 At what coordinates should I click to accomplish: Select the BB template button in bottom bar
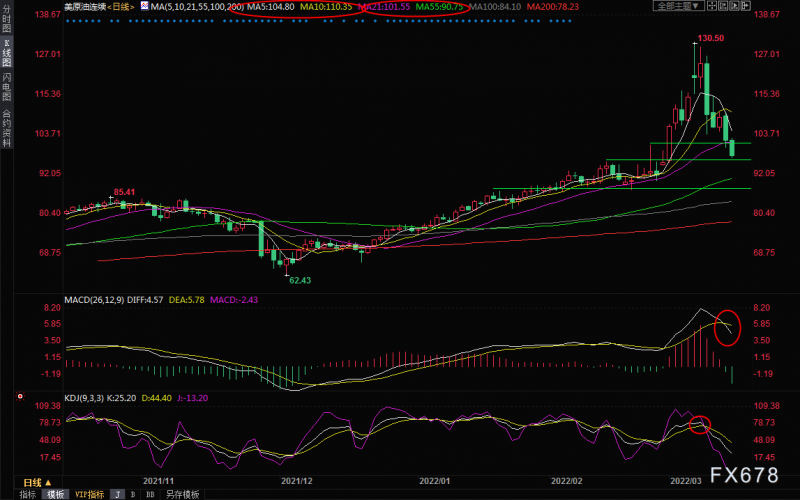pyautogui.click(x=149, y=494)
